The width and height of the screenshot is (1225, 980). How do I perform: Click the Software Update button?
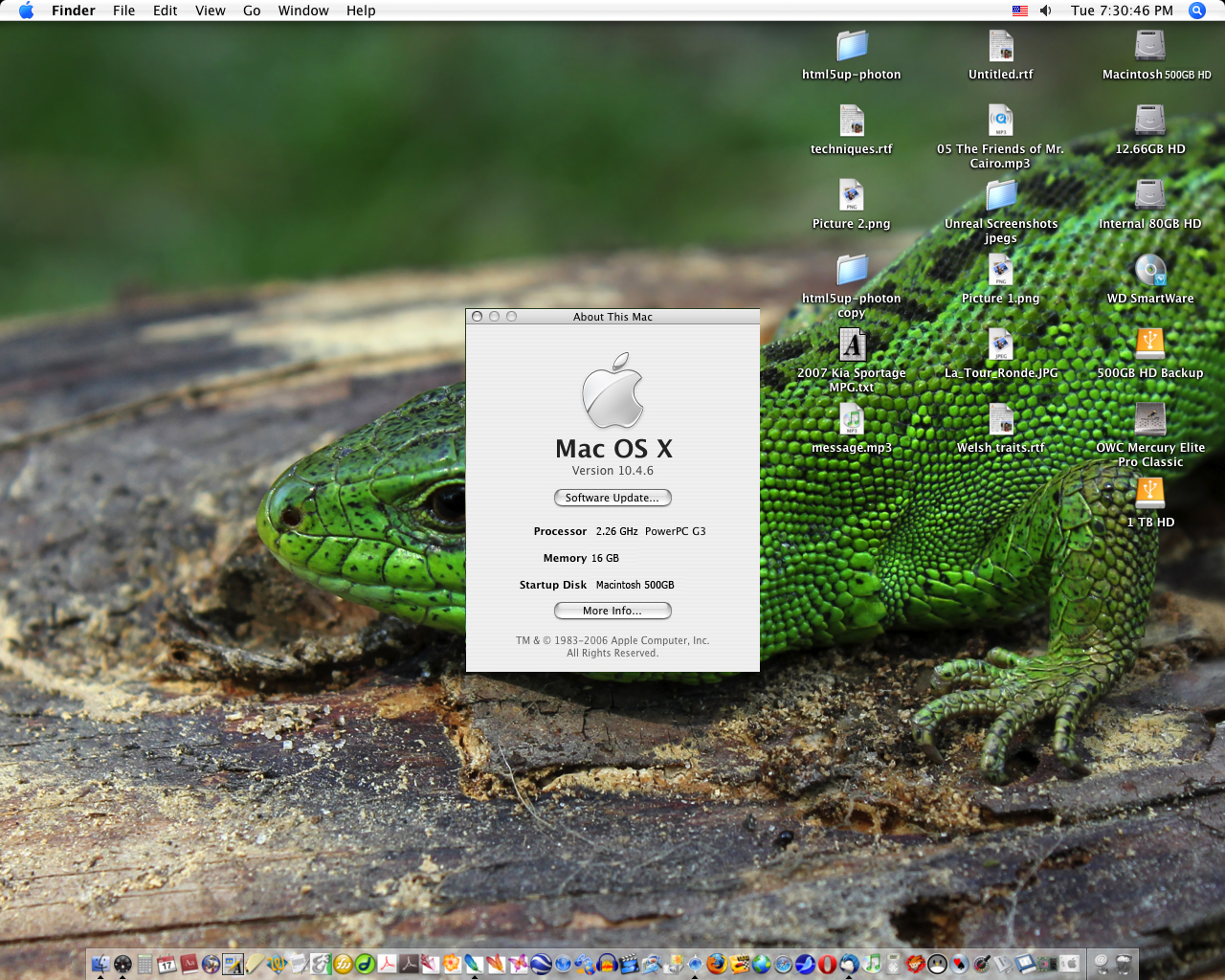(x=612, y=498)
